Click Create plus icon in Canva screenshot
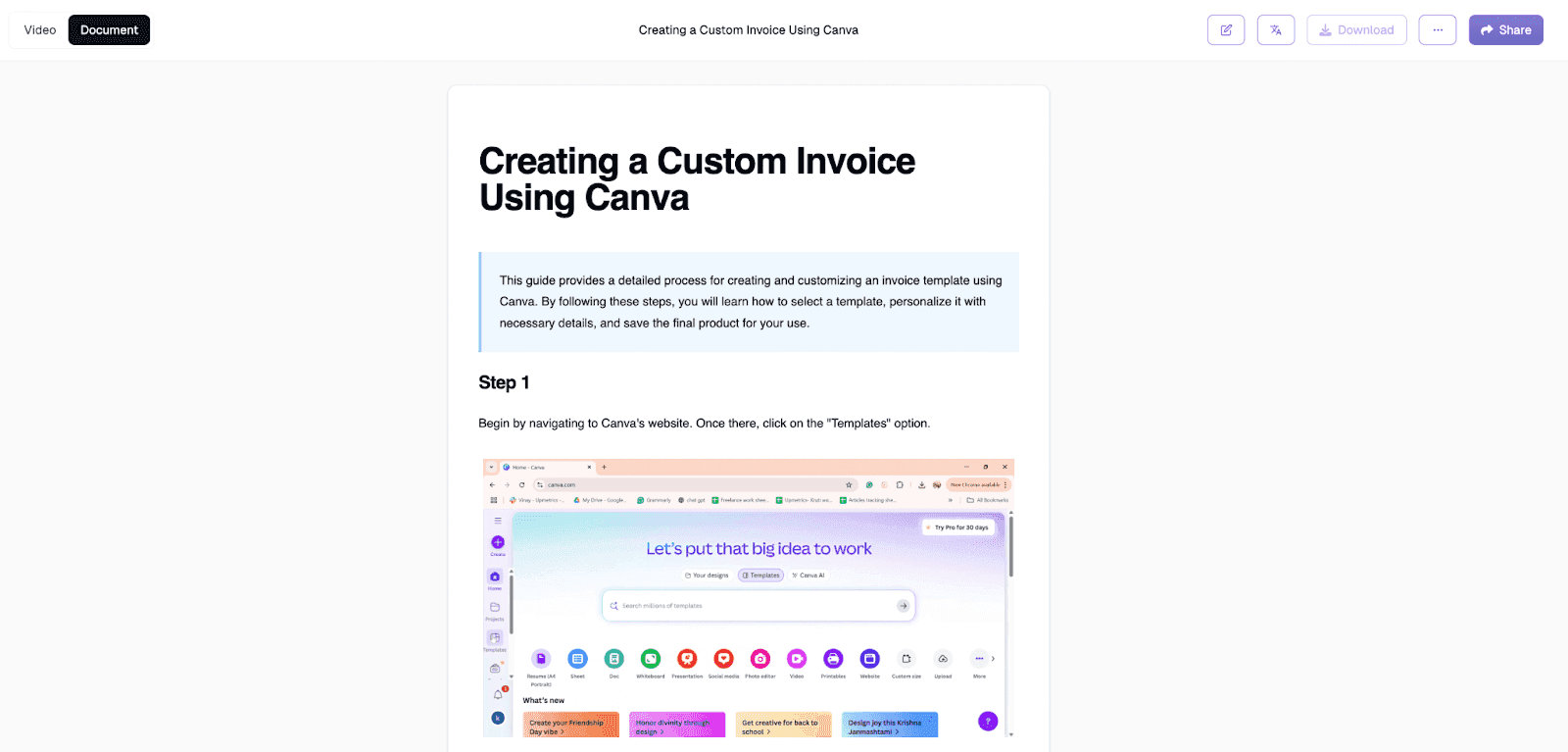 tap(498, 542)
